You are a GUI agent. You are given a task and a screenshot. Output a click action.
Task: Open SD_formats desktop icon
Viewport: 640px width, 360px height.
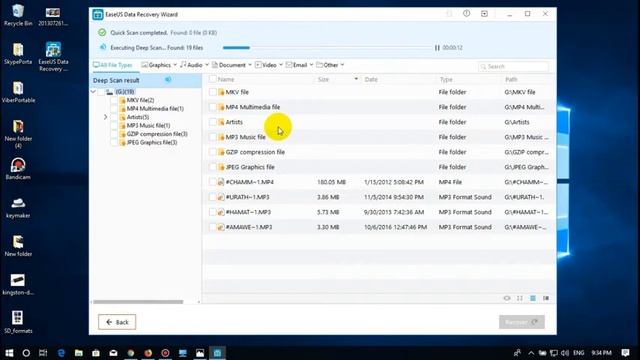point(18,322)
